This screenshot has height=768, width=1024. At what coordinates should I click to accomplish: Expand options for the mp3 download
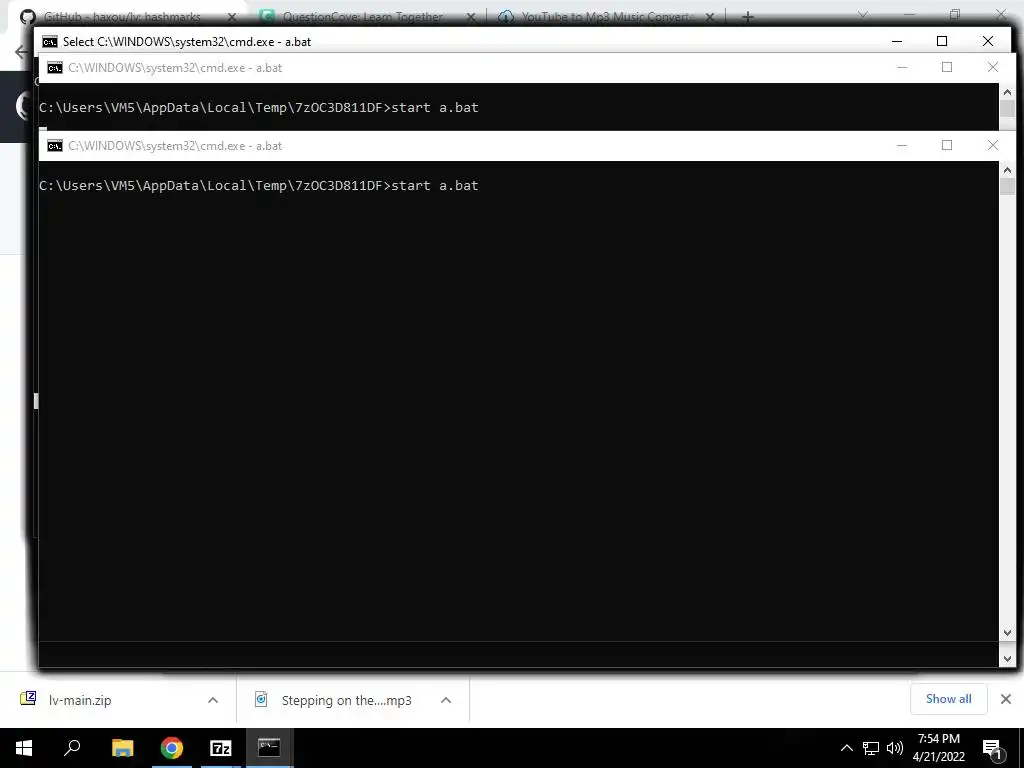click(446, 700)
